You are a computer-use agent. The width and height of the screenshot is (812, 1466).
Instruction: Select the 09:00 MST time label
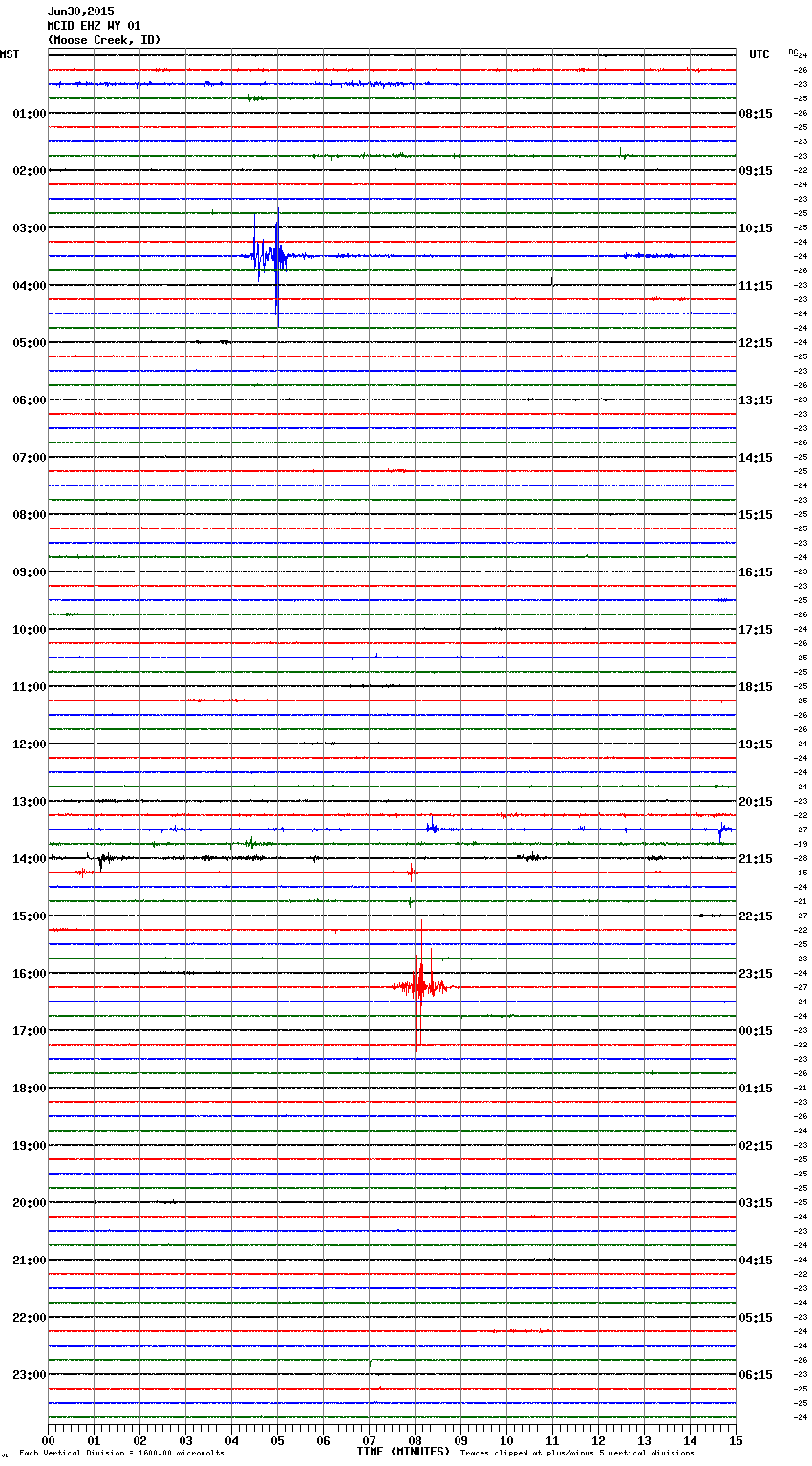[x=30, y=571]
